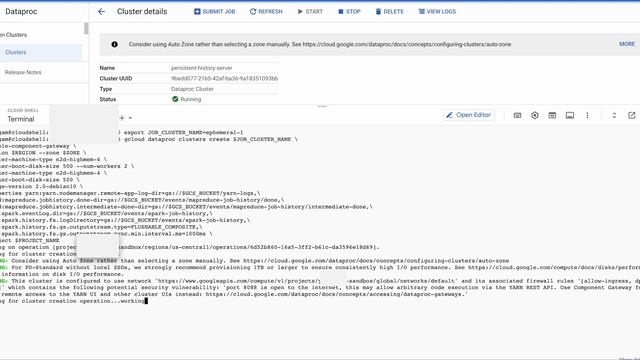Click the green Running status icon
The width and height of the screenshot is (640, 360).
click(x=175, y=99)
